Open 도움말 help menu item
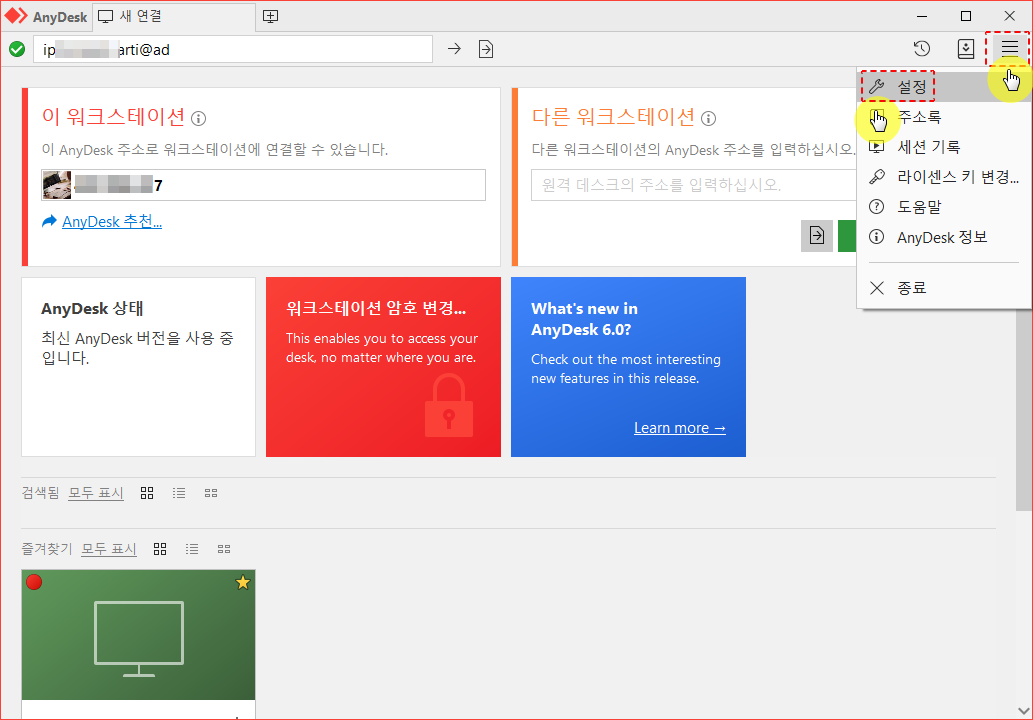Screen dimensions: 1033x720 click(x=944, y=207)
